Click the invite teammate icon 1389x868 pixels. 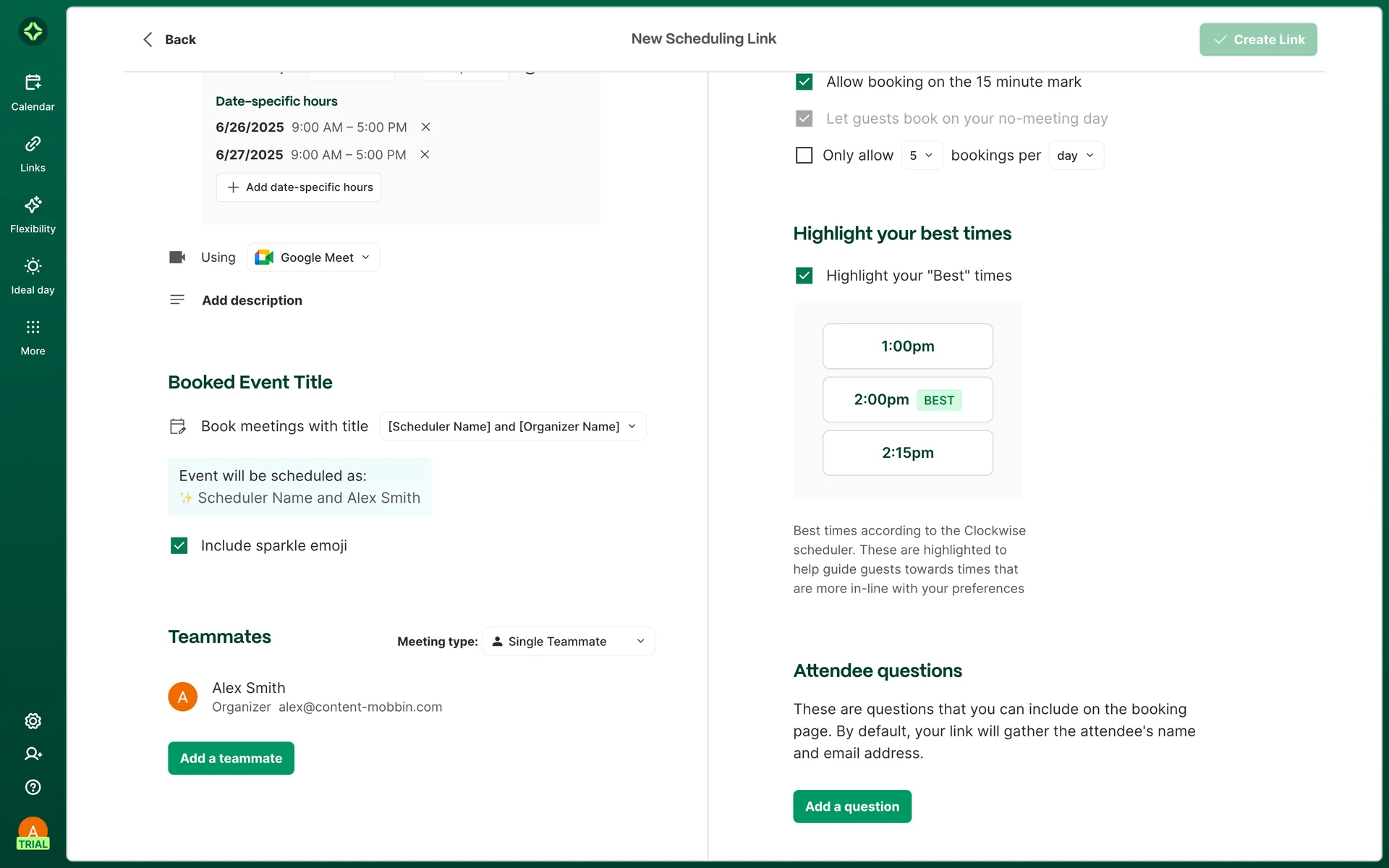point(33,754)
